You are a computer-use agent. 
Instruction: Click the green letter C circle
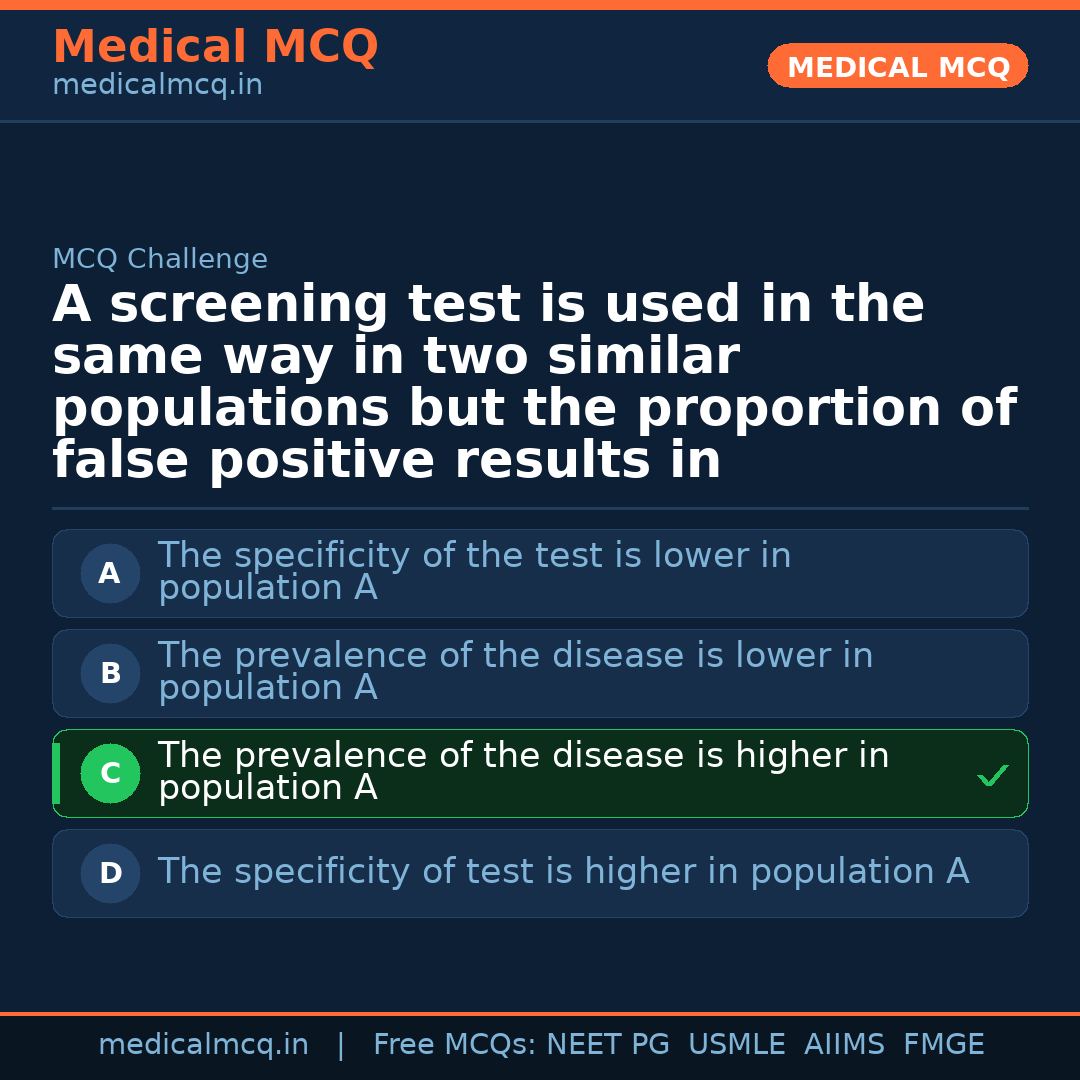(110, 774)
